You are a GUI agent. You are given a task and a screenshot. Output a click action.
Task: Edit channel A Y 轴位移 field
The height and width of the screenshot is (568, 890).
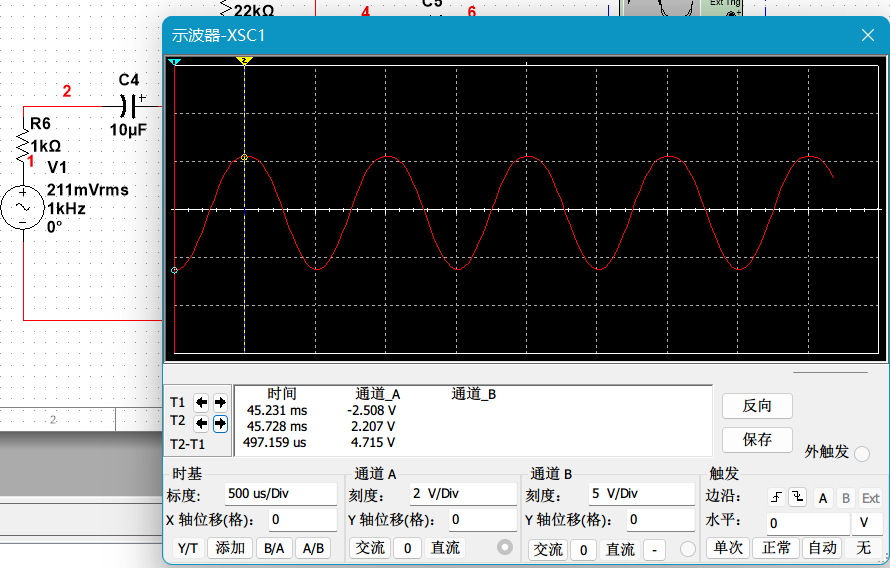(482, 520)
